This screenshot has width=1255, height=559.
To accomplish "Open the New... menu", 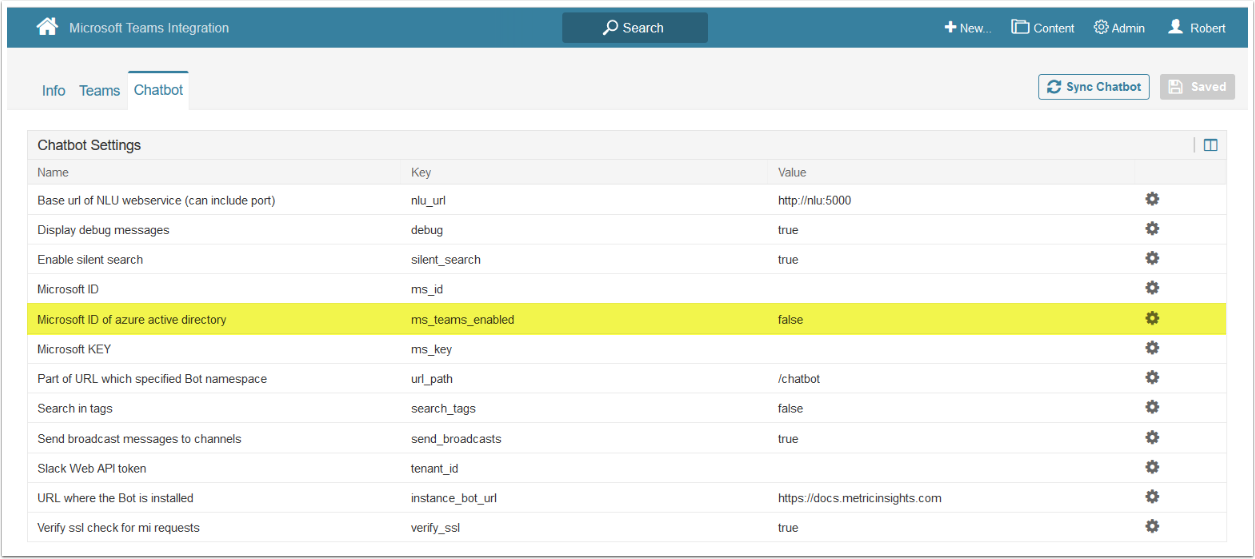I will [x=968, y=28].
